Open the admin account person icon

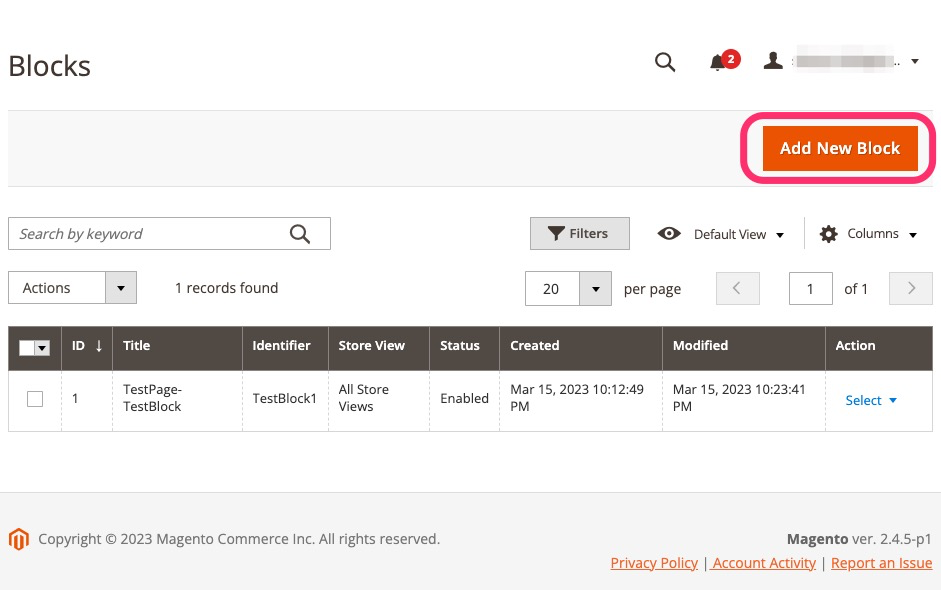coord(773,60)
